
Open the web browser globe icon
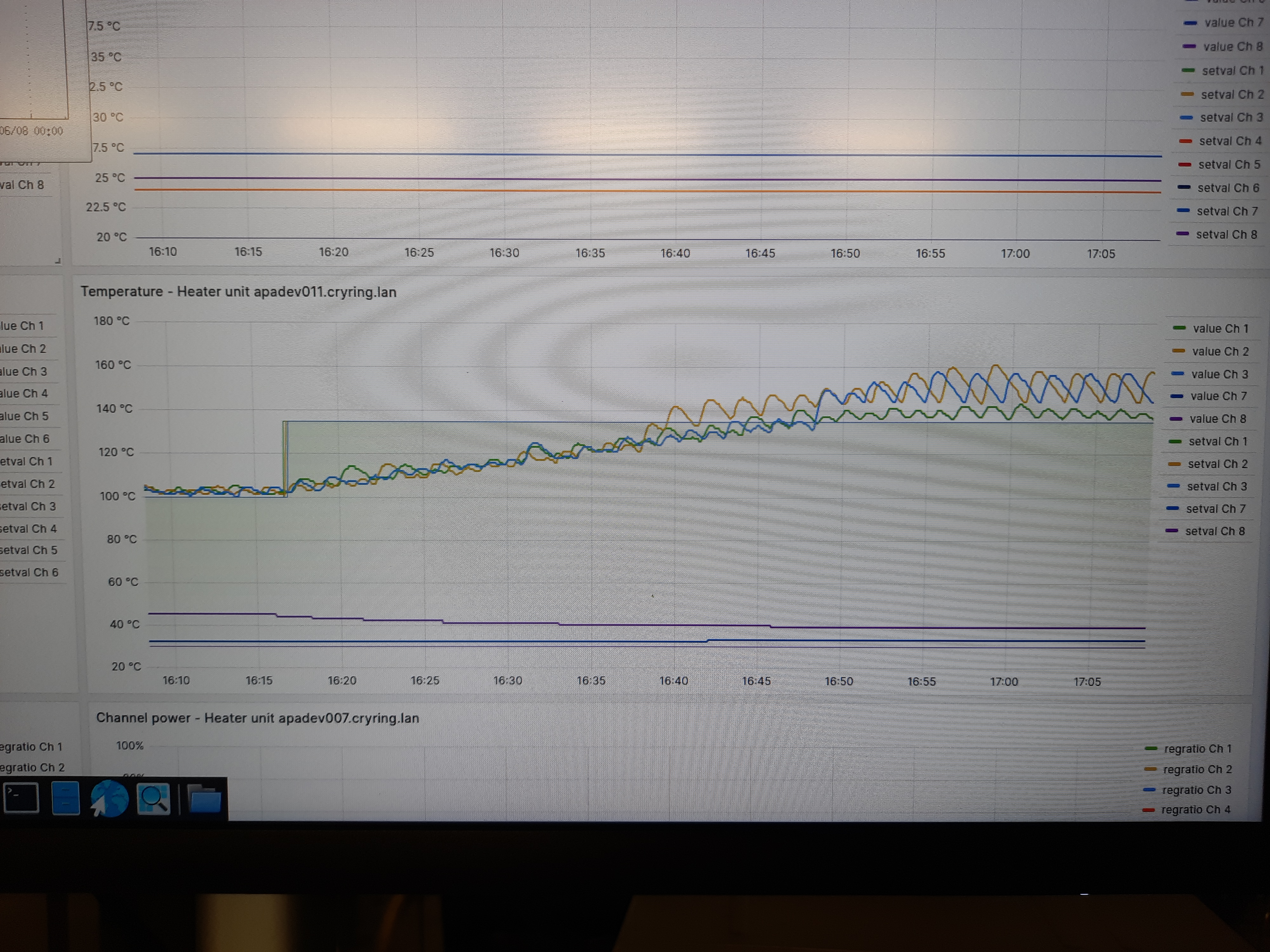(x=110, y=798)
